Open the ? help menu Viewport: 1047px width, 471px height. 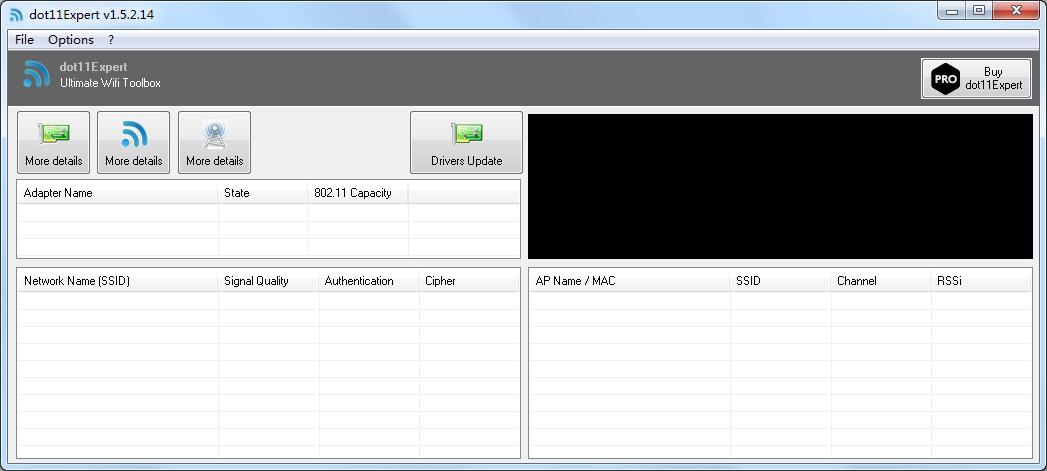click(x=111, y=39)
